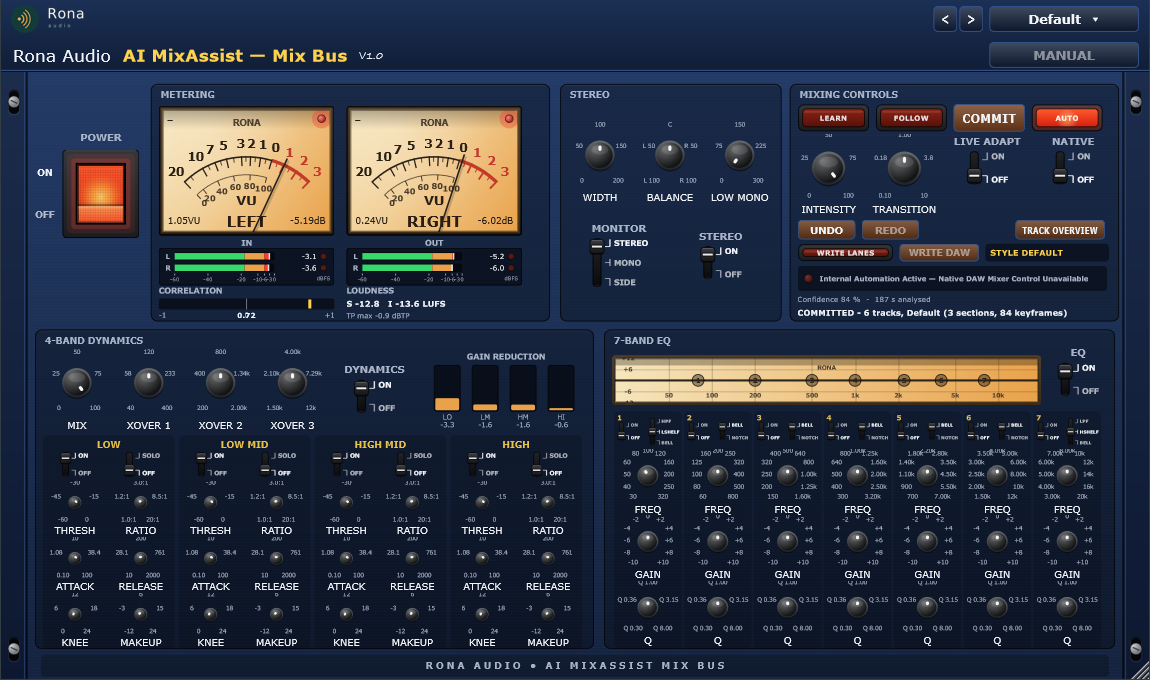
Task: Click the WRITE LANES button
Action: (845, 253)
